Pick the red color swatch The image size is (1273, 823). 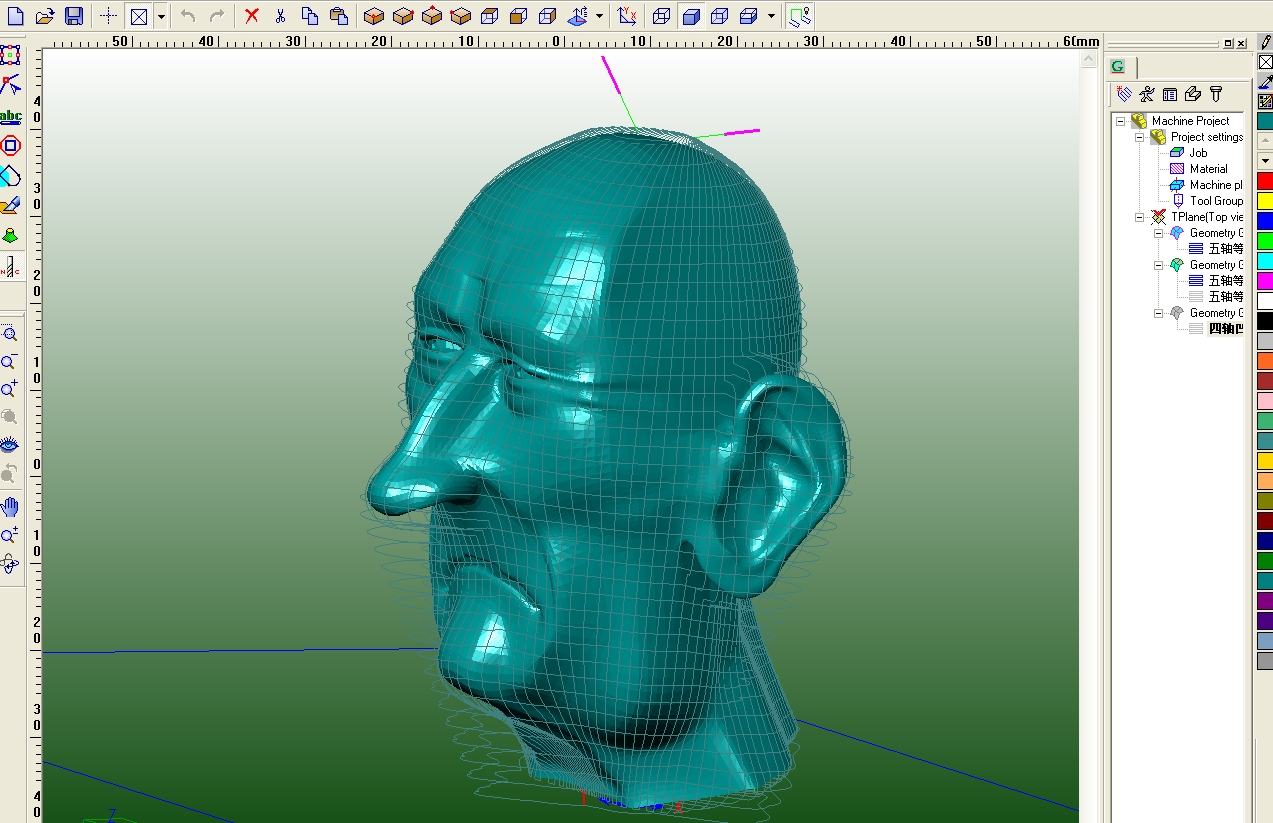[x=1265, y=181]
